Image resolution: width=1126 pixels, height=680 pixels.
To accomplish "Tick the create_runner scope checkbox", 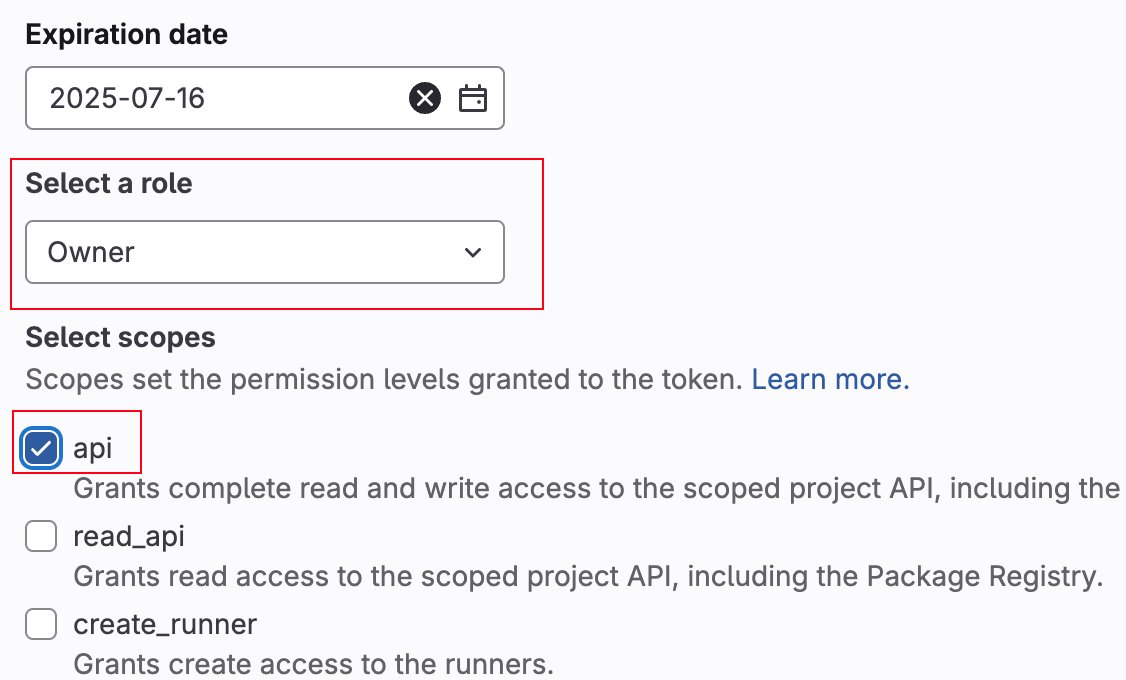I will (x=41, y=624).
